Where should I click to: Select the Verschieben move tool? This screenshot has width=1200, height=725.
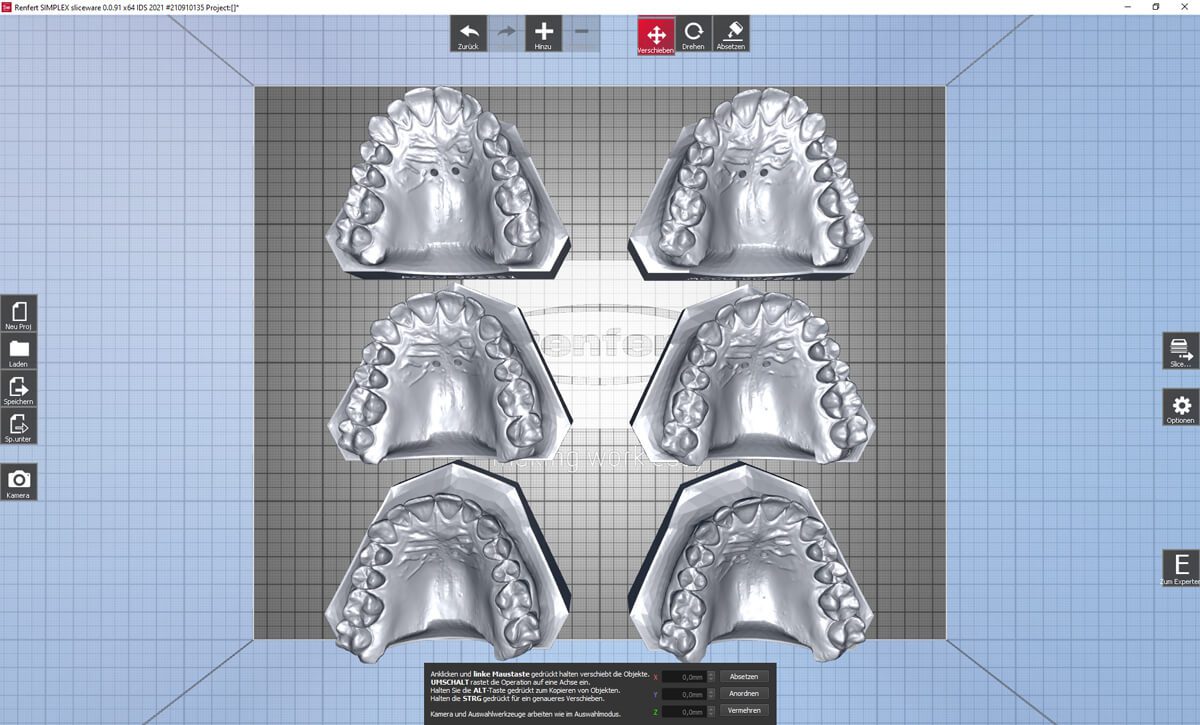(x=656, y=35)
